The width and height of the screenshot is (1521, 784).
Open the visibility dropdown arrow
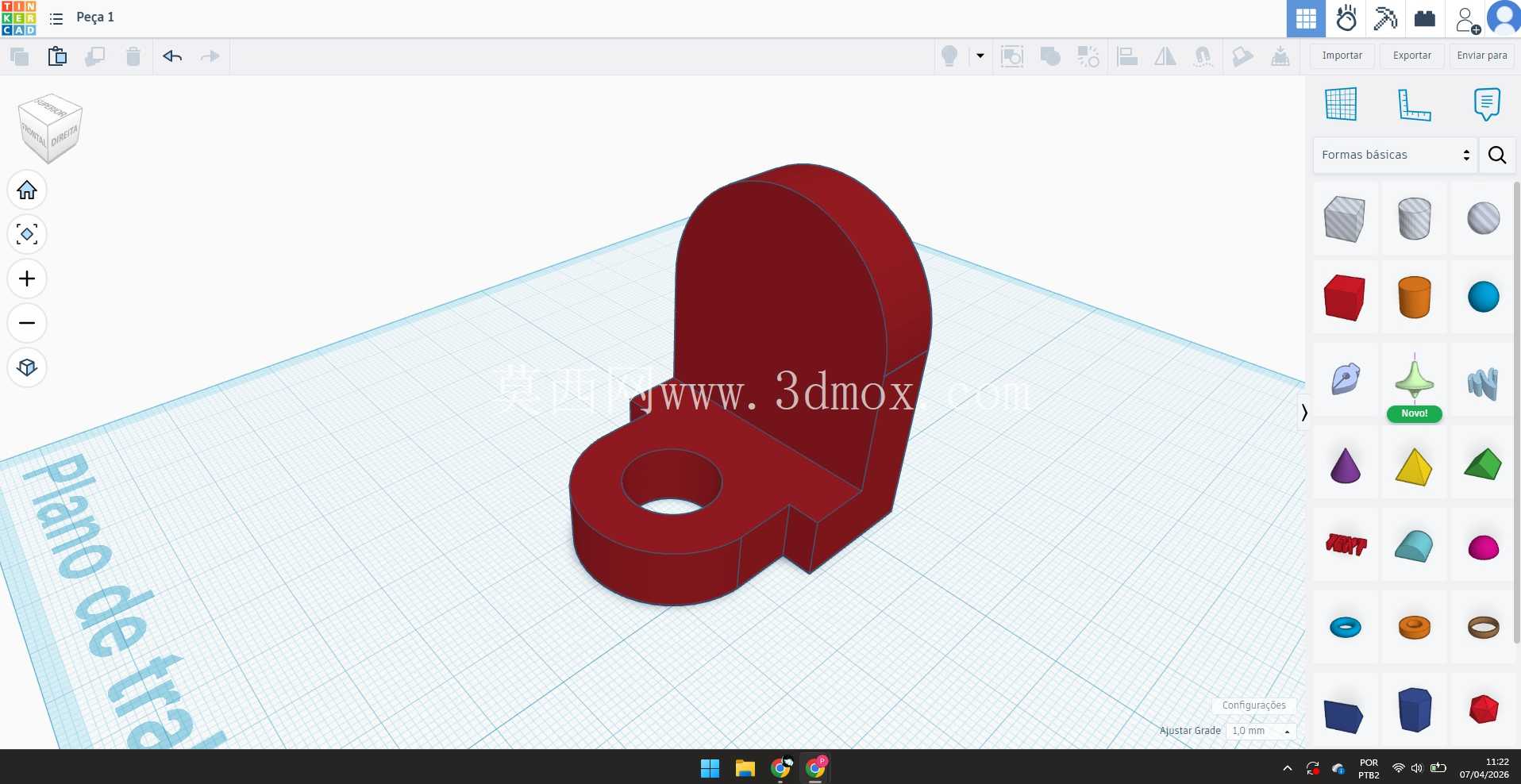coord(980,56)
